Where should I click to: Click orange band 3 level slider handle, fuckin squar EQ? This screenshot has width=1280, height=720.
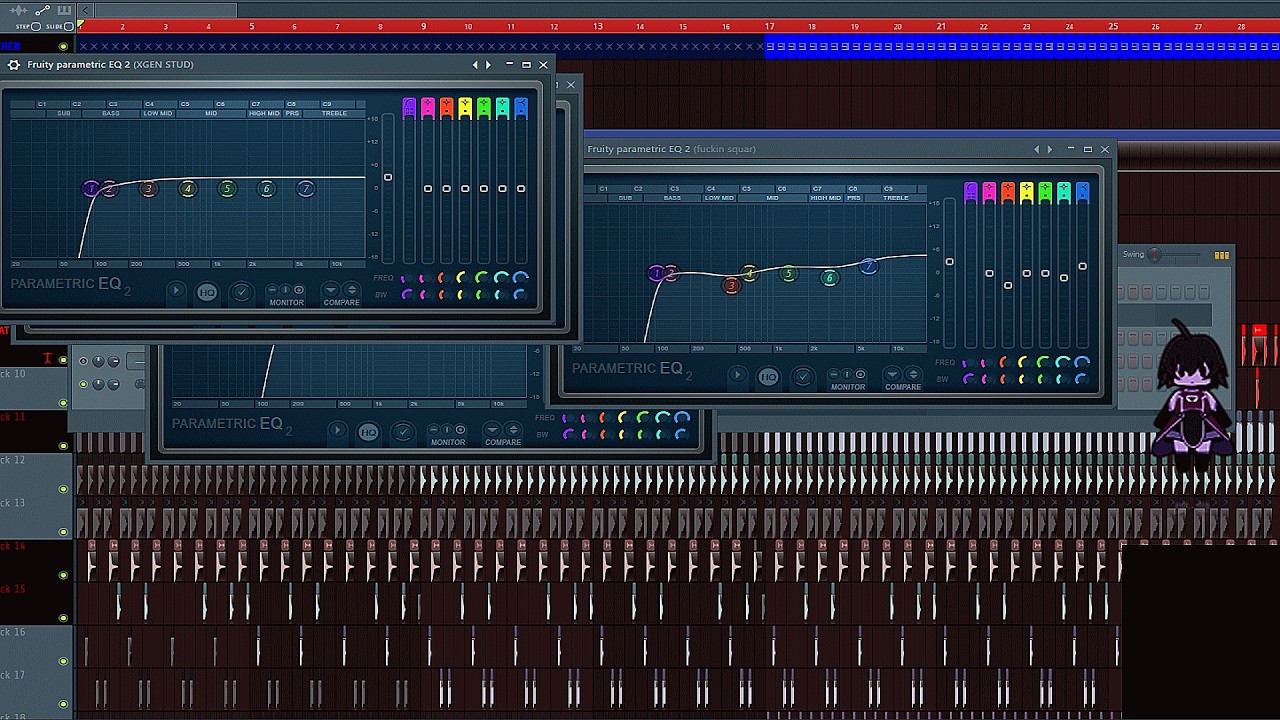click(1008, 286)
